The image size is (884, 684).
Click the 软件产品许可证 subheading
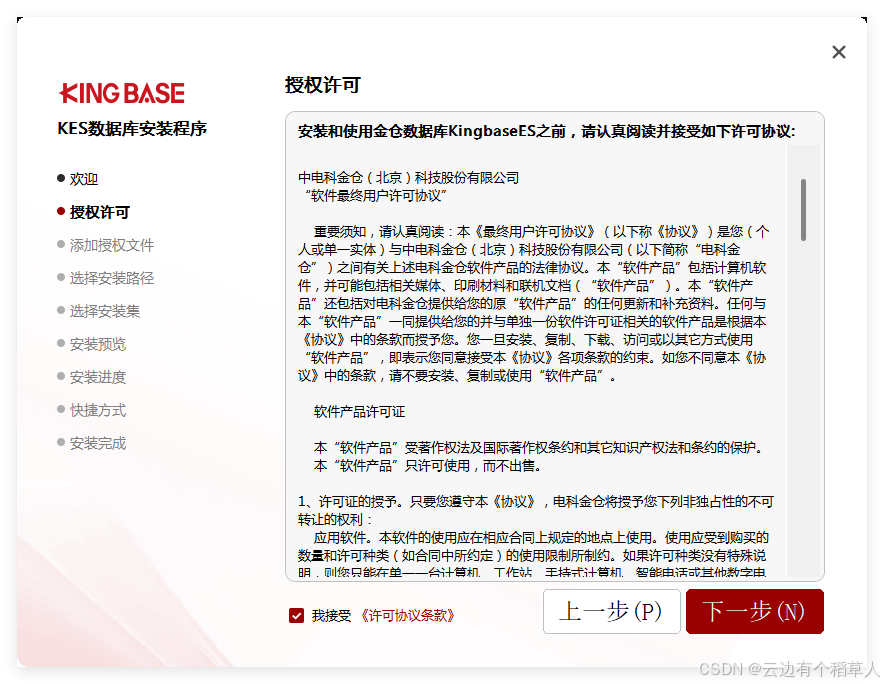click(x=359, y=412)
